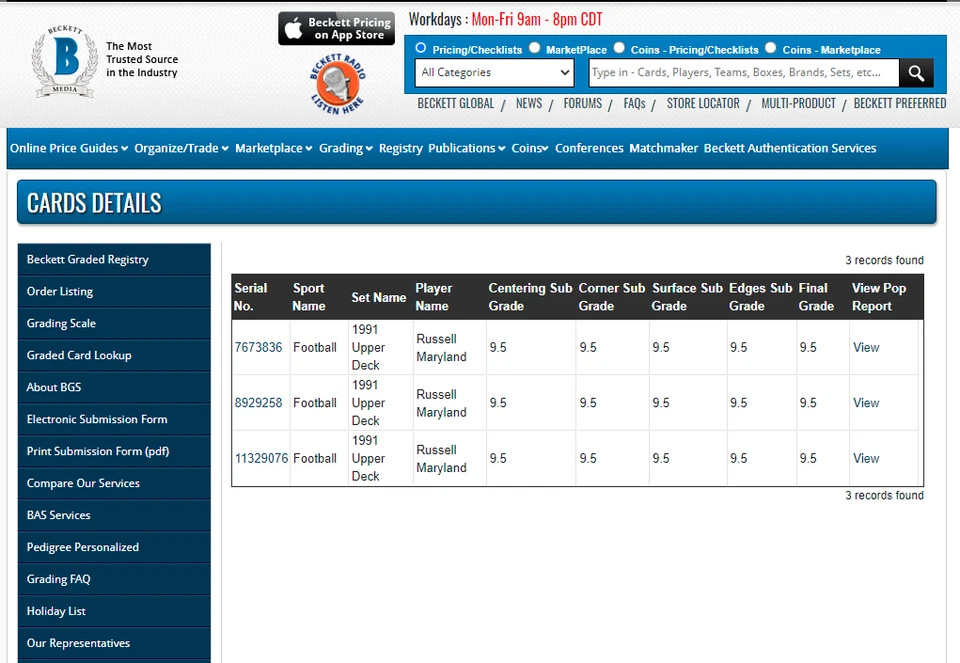Click View pop report for serial 8929258
The image size is (960, 663).
tap(866, 403)
